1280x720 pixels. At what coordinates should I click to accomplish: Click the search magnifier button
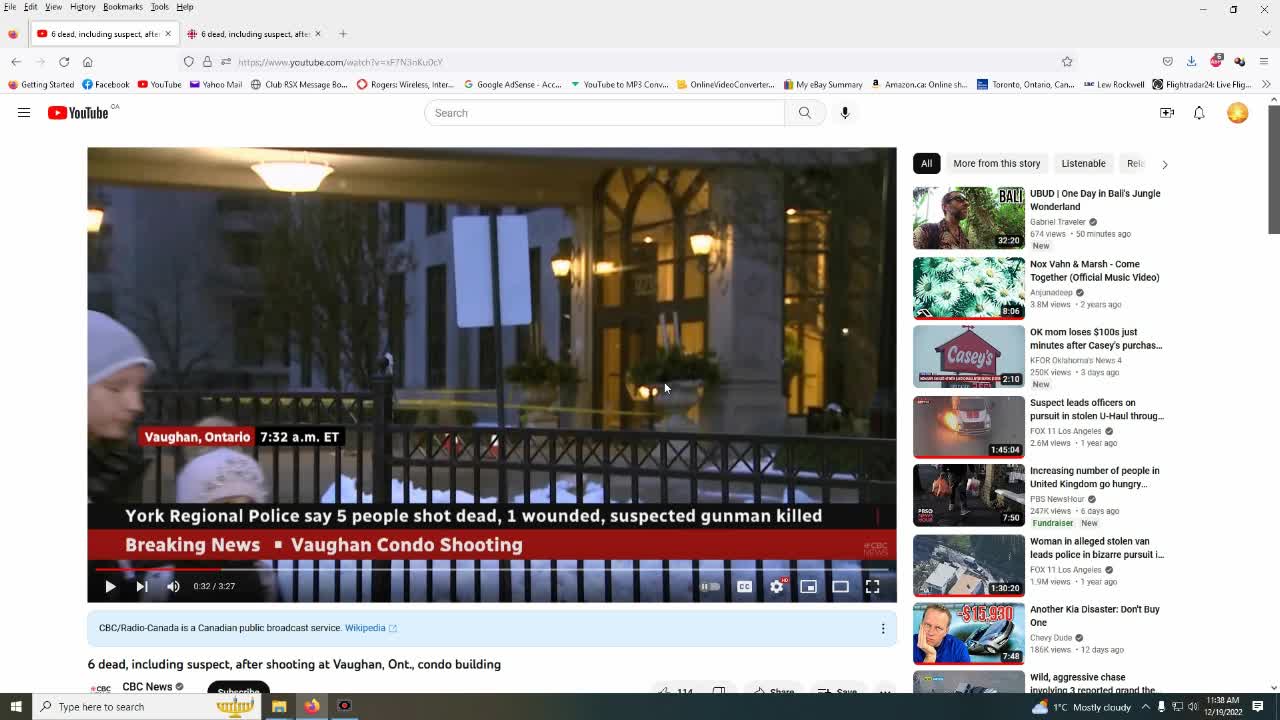click(805, 113)
